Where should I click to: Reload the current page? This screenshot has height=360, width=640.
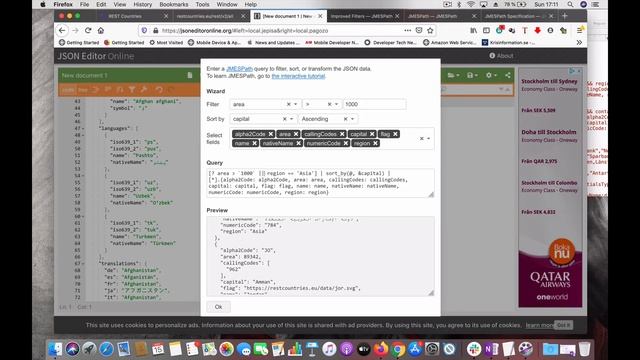(x=88, y=31)
